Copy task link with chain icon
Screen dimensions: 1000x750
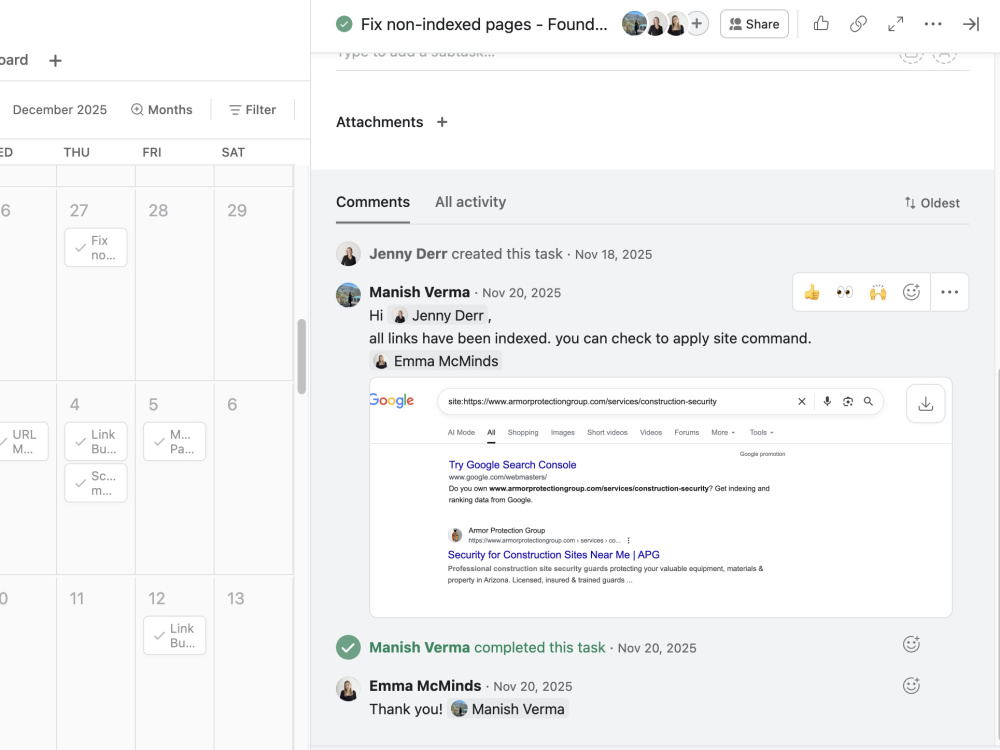coord(858,24)
